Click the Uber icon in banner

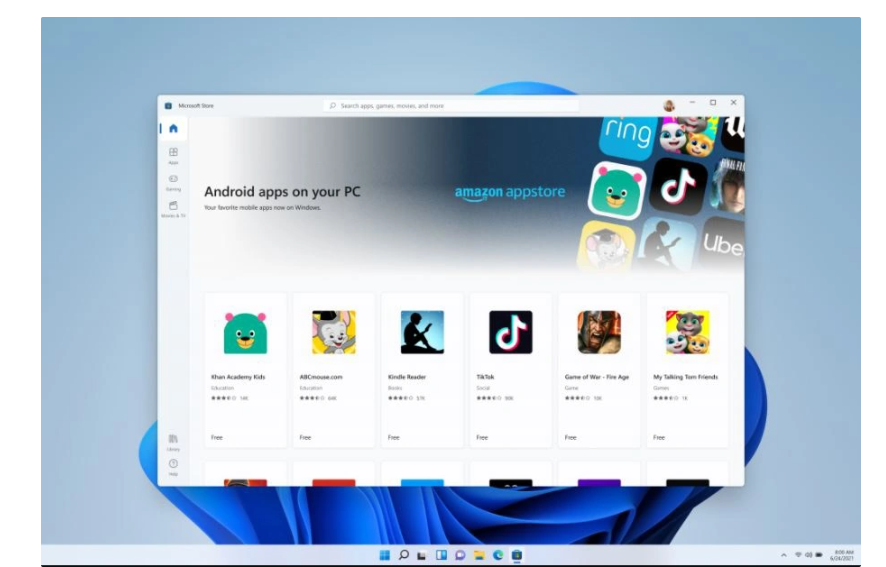tap(723, 244)
